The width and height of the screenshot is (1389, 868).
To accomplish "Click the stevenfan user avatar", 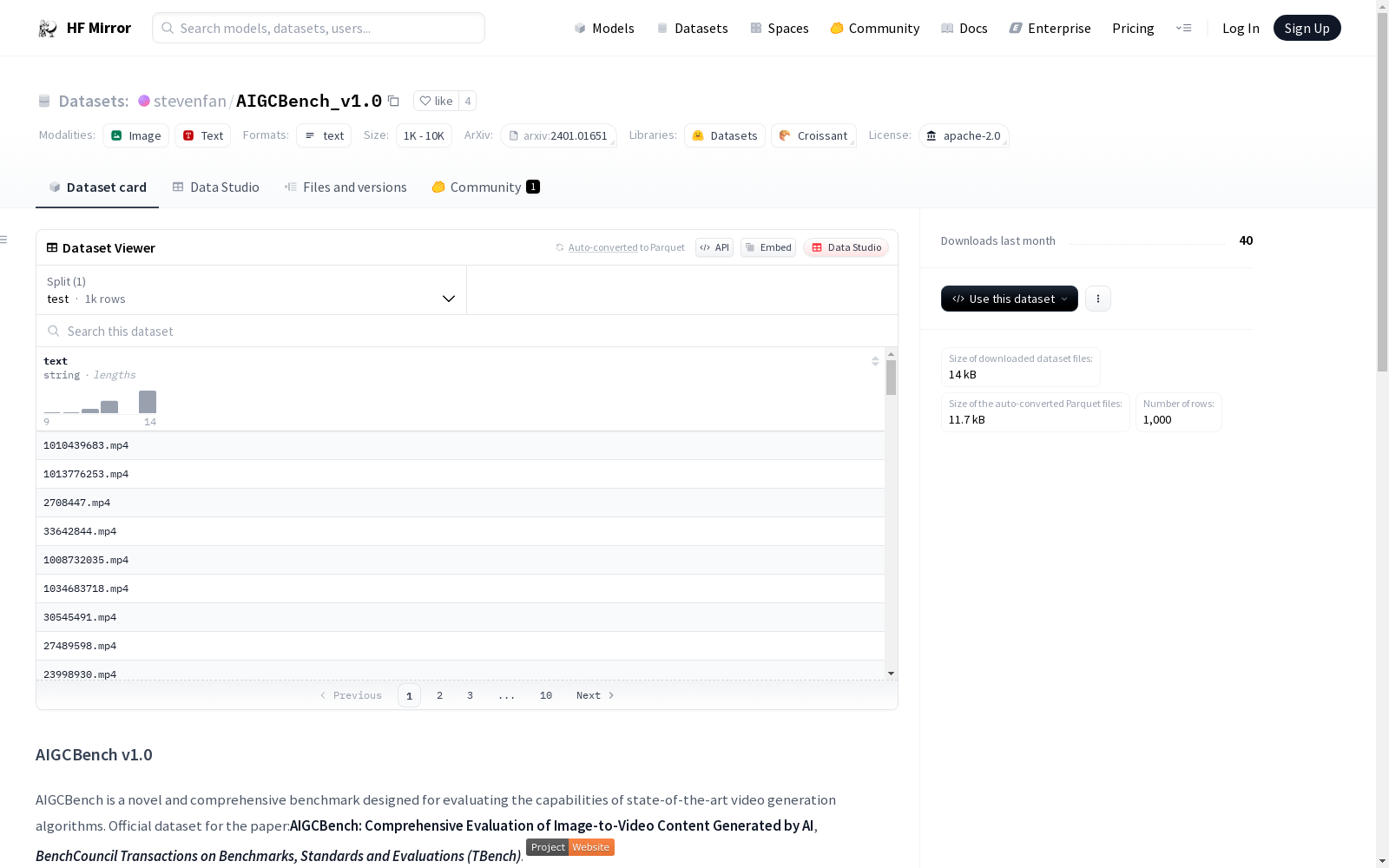I will pyautogui.click(x=144, y=101).
